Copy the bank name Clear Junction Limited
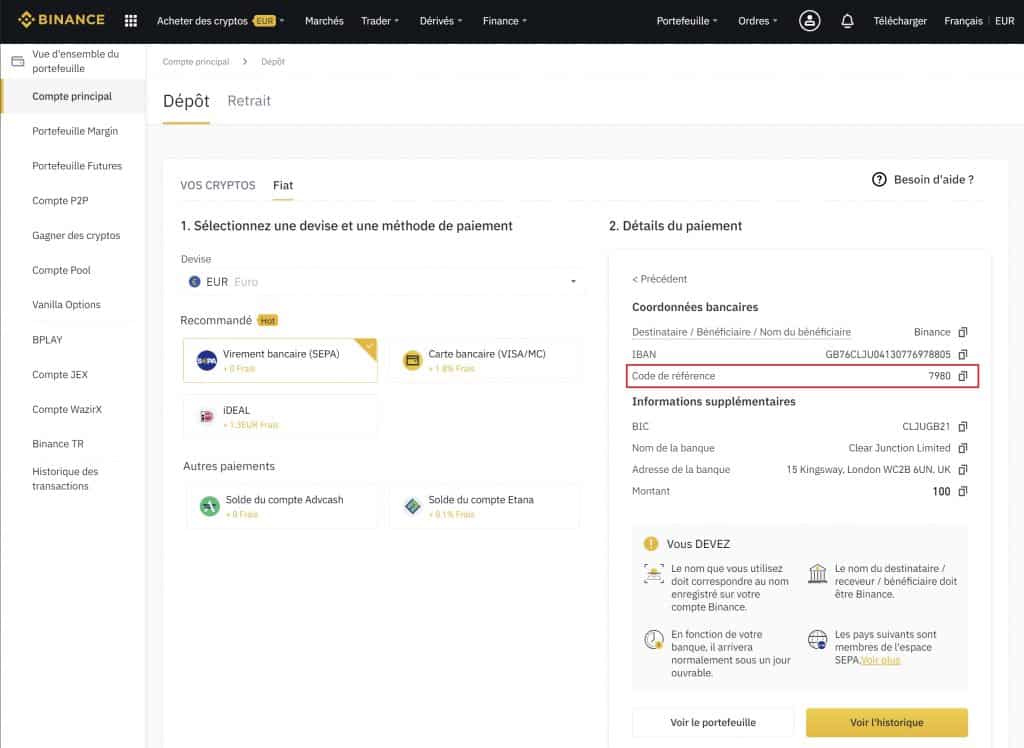Screen dimensions: 1024x748 tap(962, 448)
